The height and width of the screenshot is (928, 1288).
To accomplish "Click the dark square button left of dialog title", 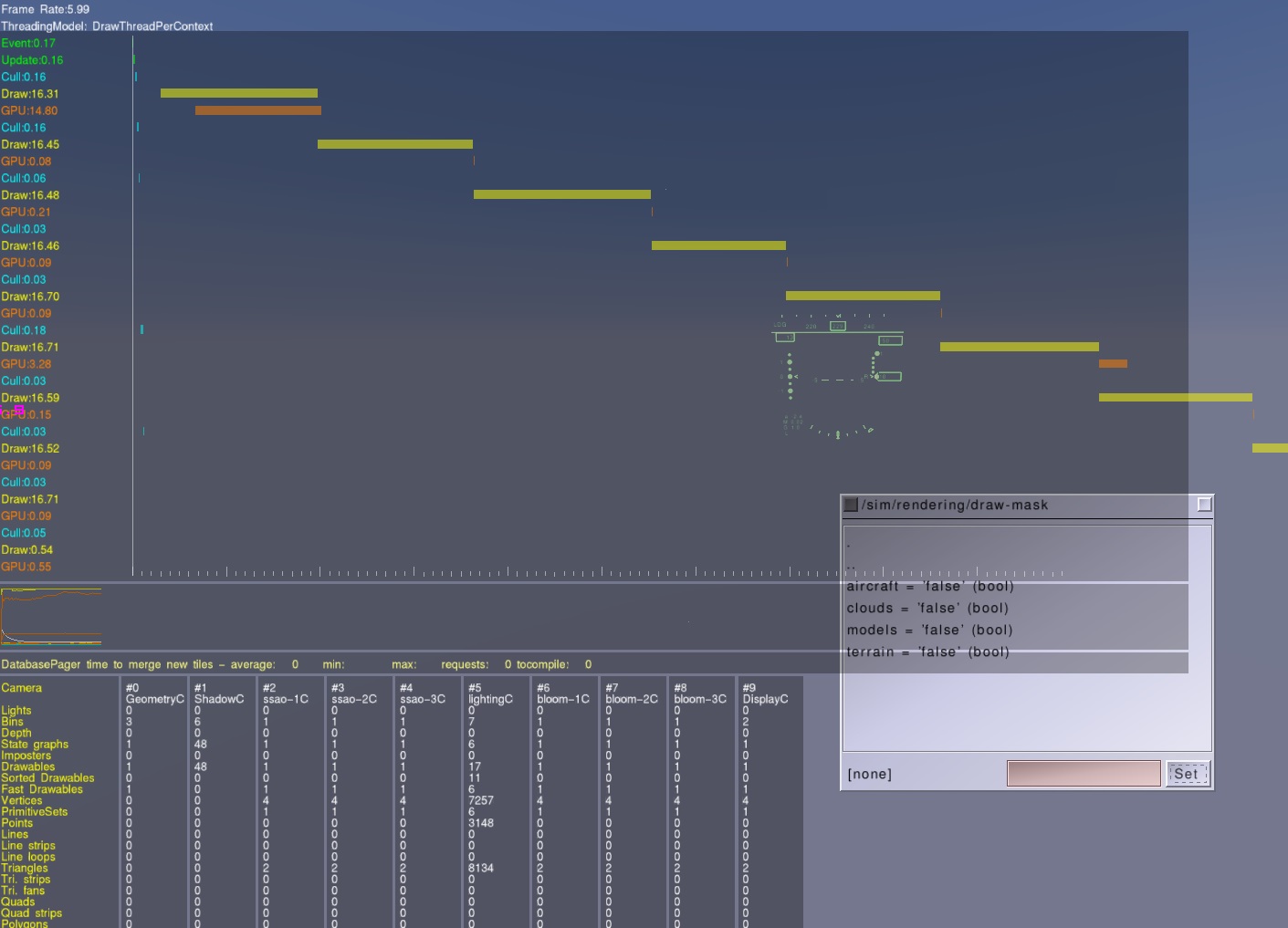I will (851, 505).
